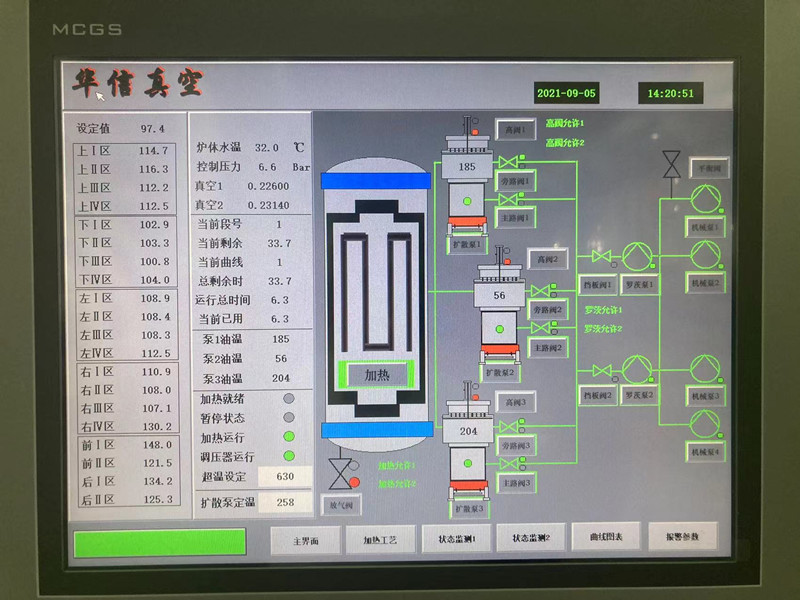Click diffusion pump graphic showing 185
Viewport: 800px width, 600px height.
467,176
